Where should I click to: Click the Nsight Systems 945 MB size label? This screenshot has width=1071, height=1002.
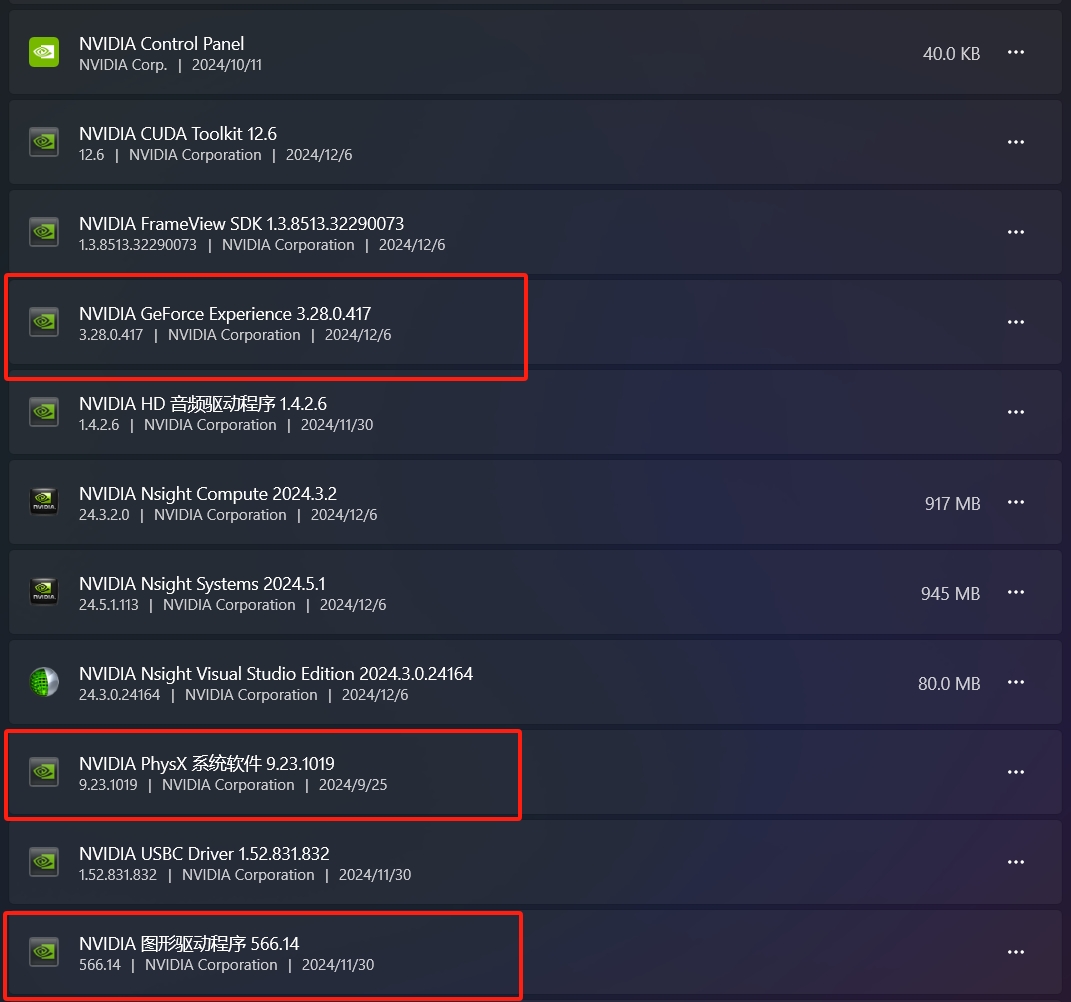(950, 594)
